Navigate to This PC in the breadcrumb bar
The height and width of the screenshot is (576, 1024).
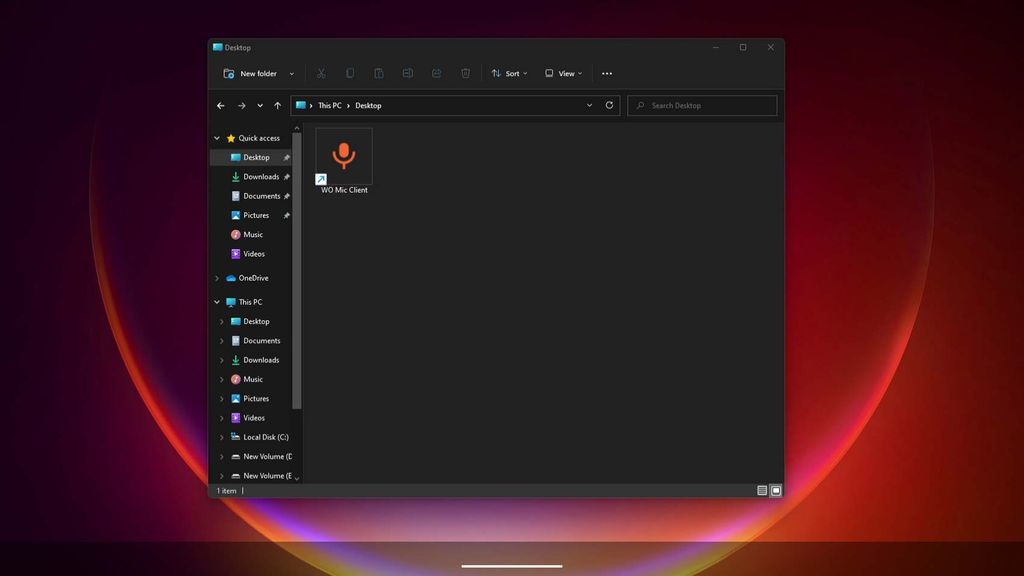coord(328,105)
